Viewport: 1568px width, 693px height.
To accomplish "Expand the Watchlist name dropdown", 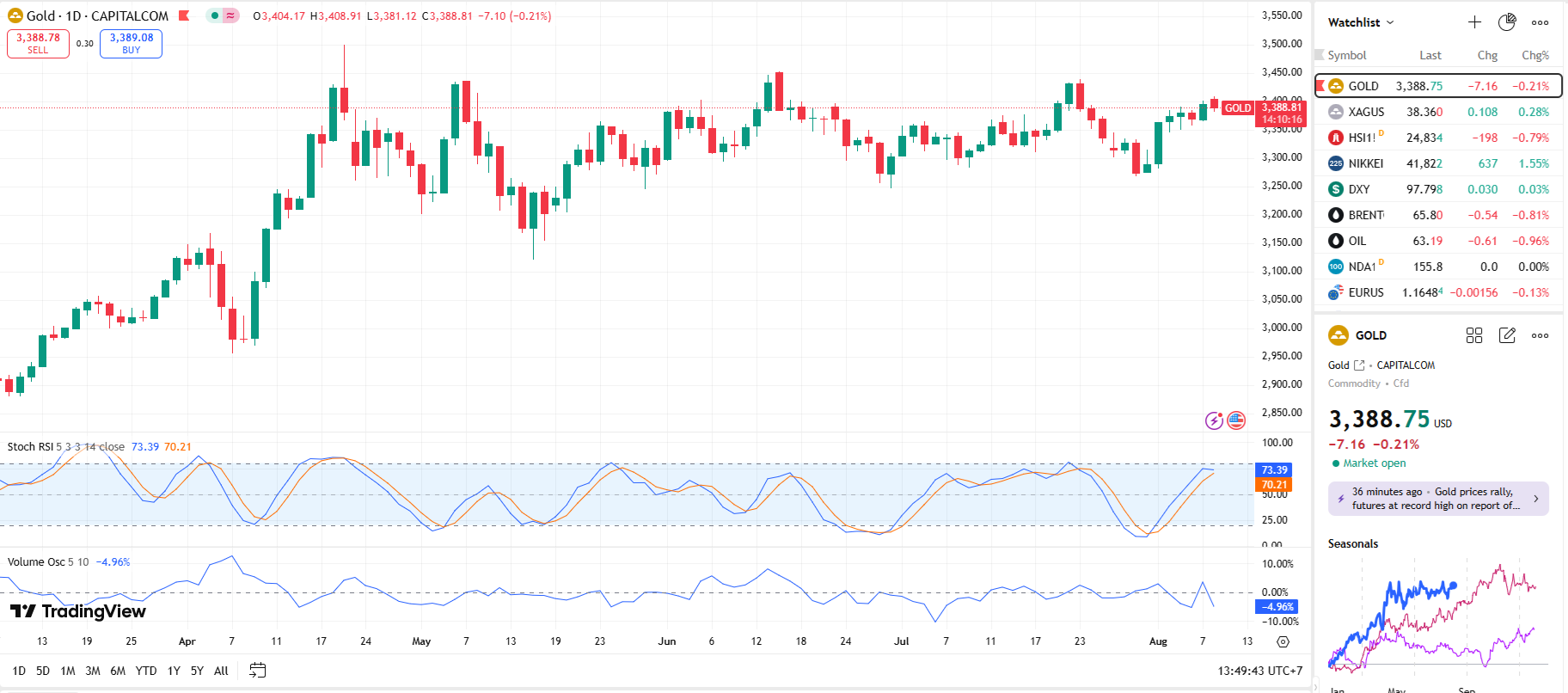I will point(1361,22).
